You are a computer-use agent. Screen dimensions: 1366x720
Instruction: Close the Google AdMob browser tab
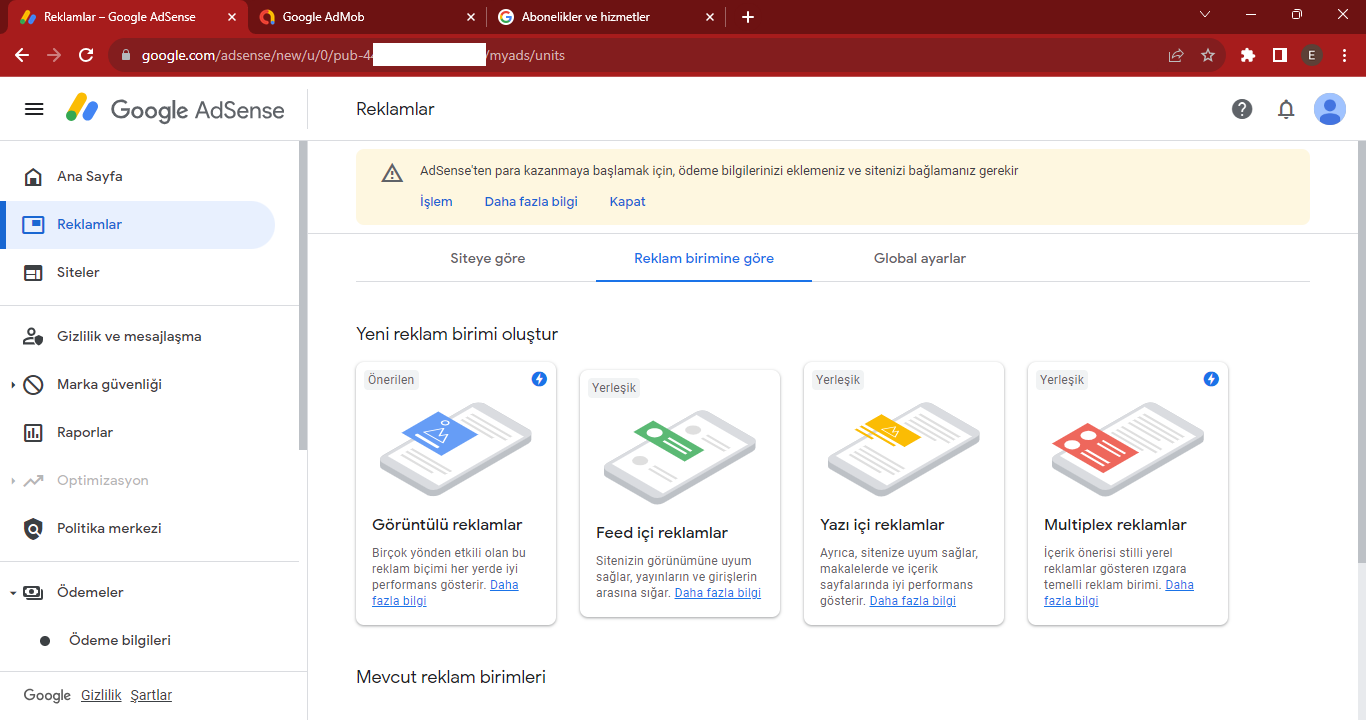pyautogui.click(x=471, y=17)
